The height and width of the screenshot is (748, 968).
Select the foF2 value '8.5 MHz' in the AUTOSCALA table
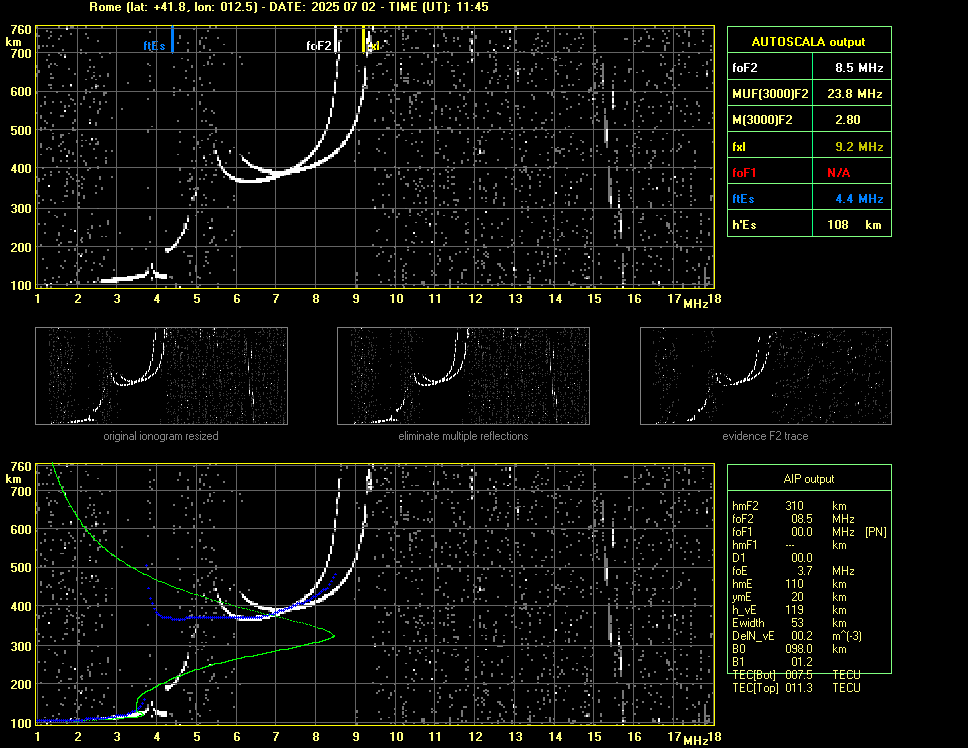point(859,68)
